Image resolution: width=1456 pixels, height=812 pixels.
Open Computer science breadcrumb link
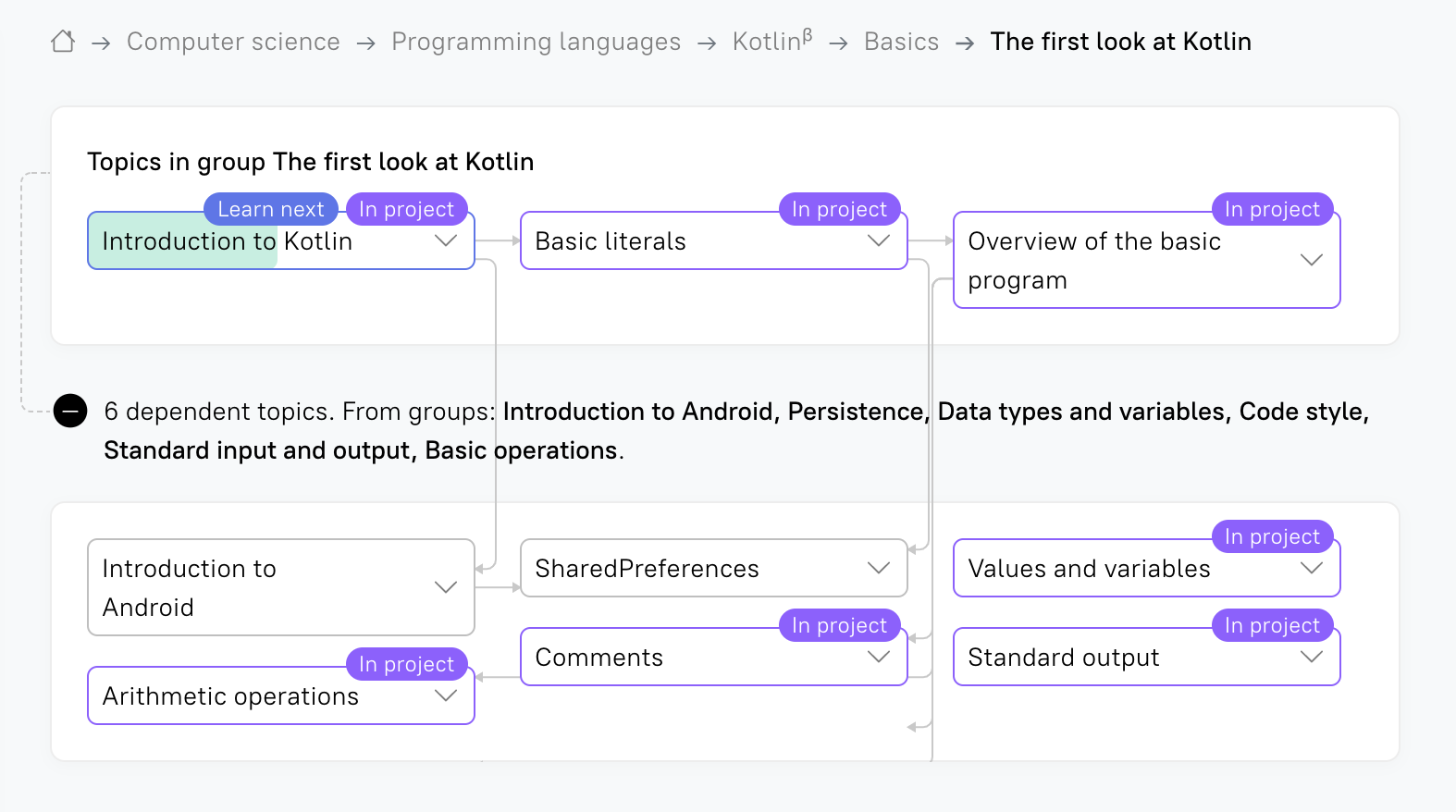[233, 42]
